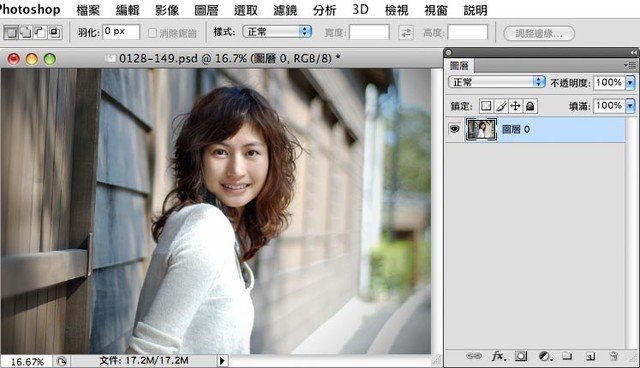Lock transparent pixels
Screen dimensions: 640x368
(486, 106)
